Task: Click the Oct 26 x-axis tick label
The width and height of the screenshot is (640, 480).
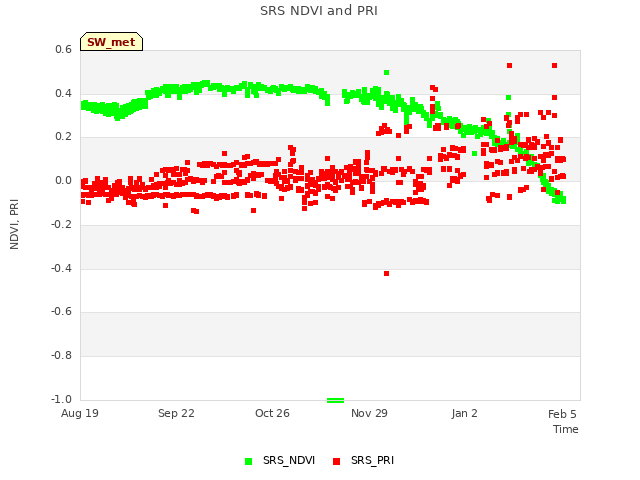Action: pos(272,413)
